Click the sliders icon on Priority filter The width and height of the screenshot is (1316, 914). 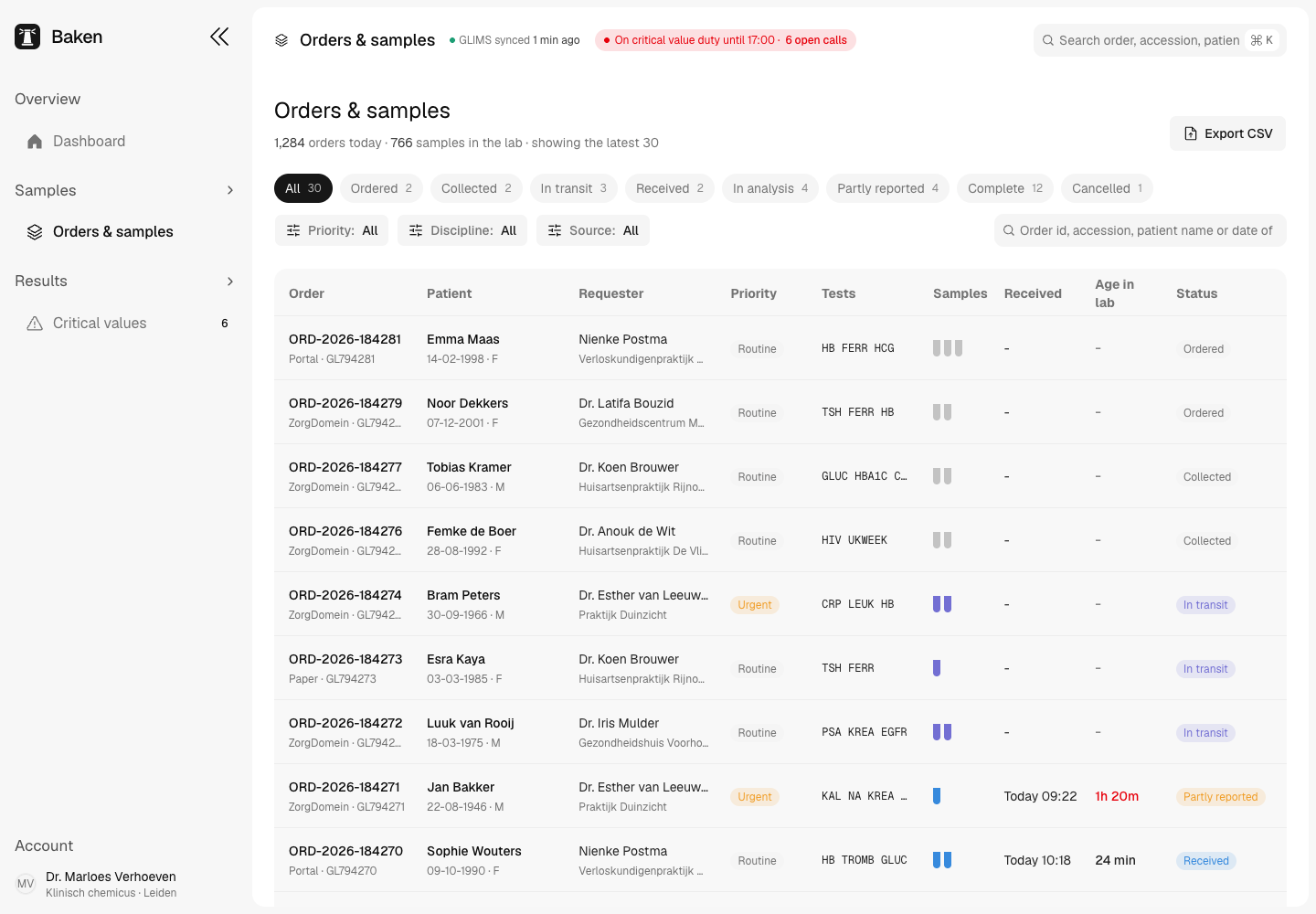pos(293,230)
